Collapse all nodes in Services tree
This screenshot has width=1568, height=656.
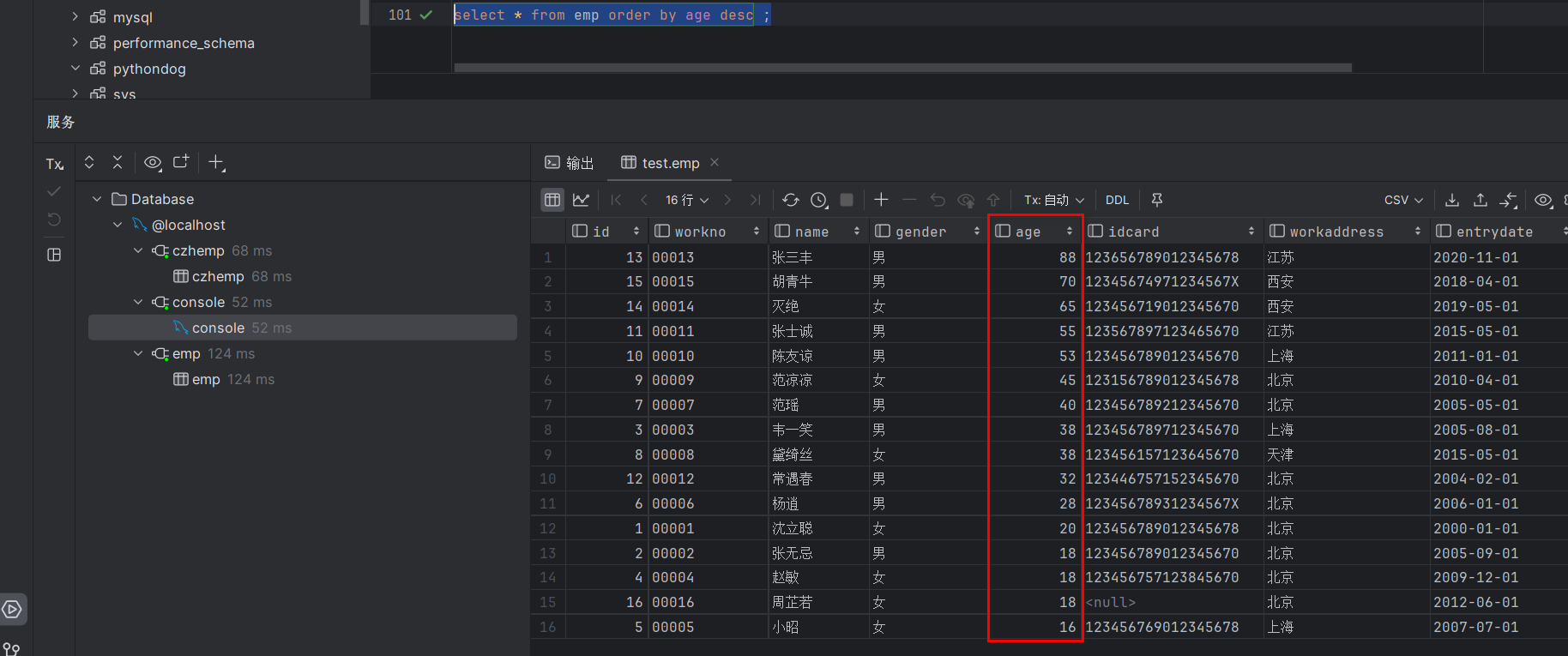pyautogui.click(x=118, y=162)
